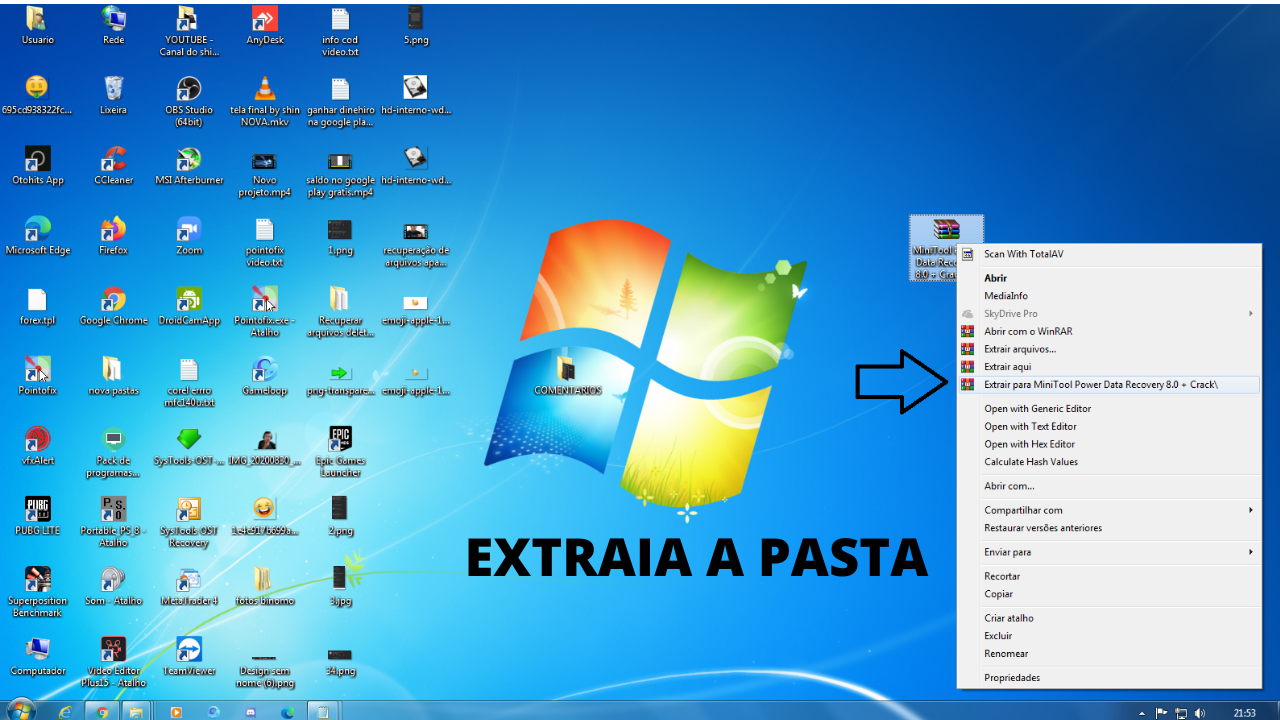
Task: Select the AnyDesk desktop shortcut
Action: pos(265,26)
